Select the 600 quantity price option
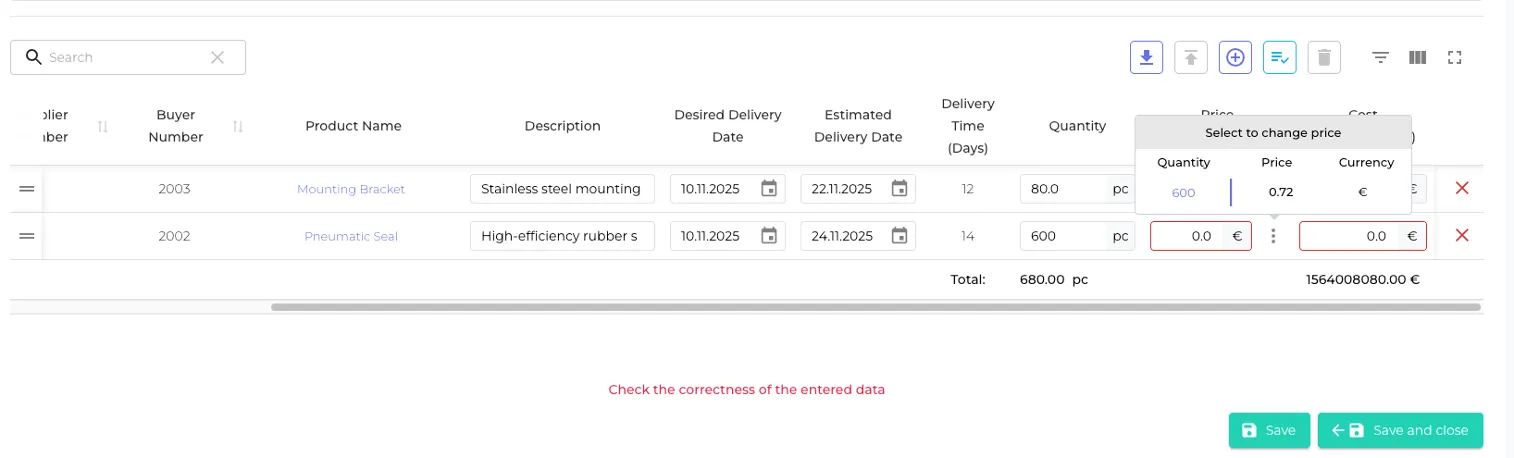The width and height of the screenshot is (1514, 458). coord(1183,193)
